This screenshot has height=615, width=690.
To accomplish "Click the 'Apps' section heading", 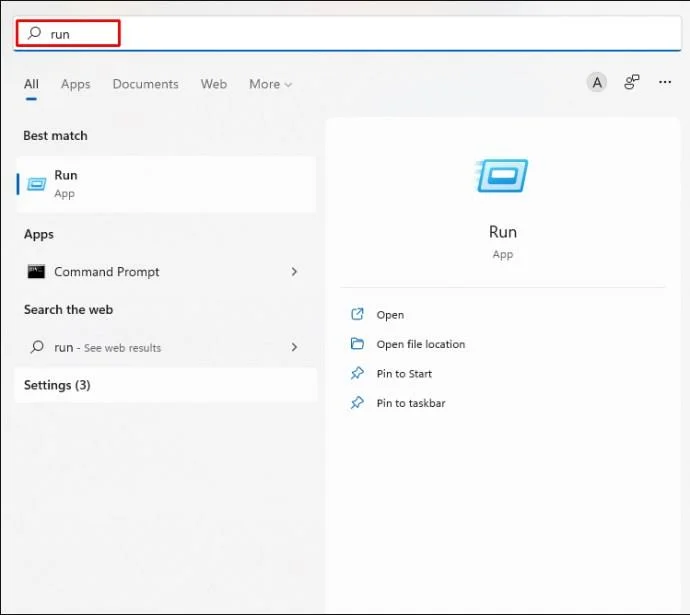I will tap(39, 234).
